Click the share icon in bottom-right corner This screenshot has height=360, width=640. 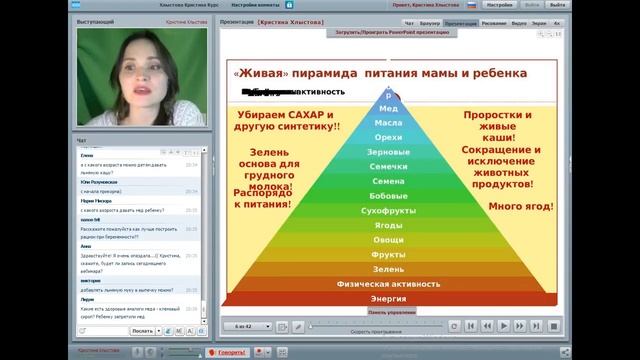tap(565, 352)
